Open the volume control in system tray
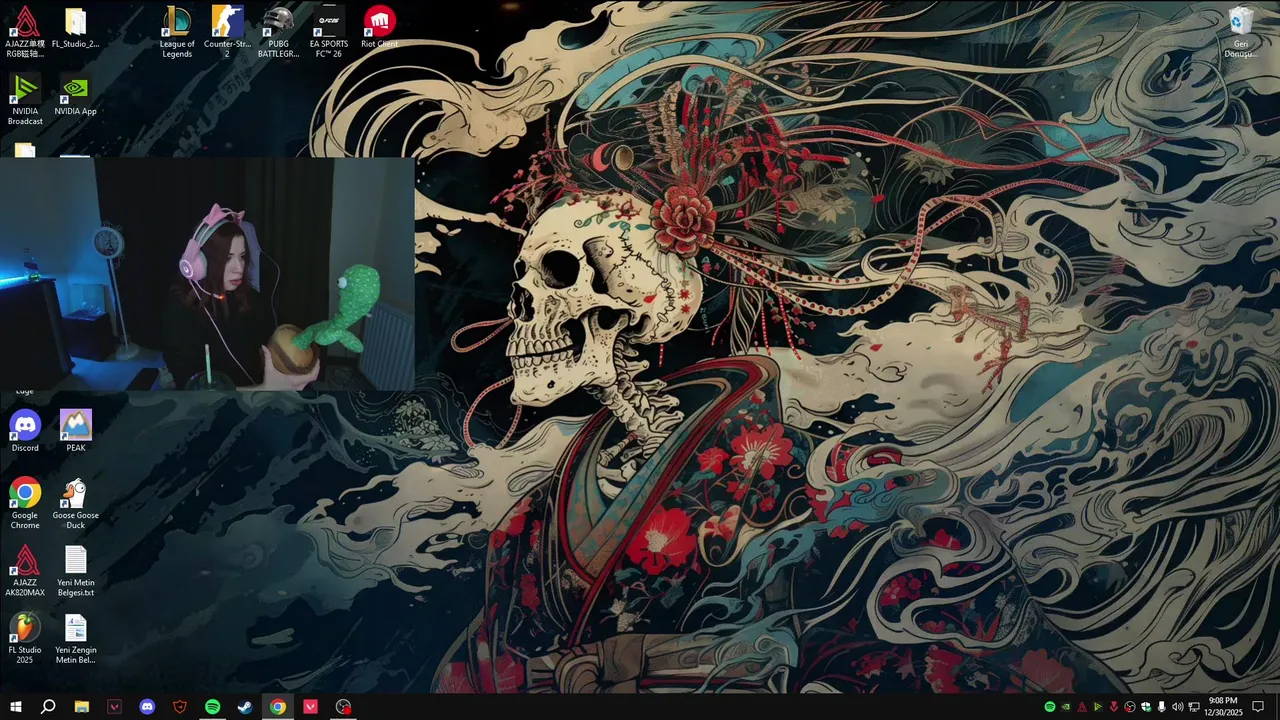This screenshot has height=720, width=1280. (x=1177, y=707)
